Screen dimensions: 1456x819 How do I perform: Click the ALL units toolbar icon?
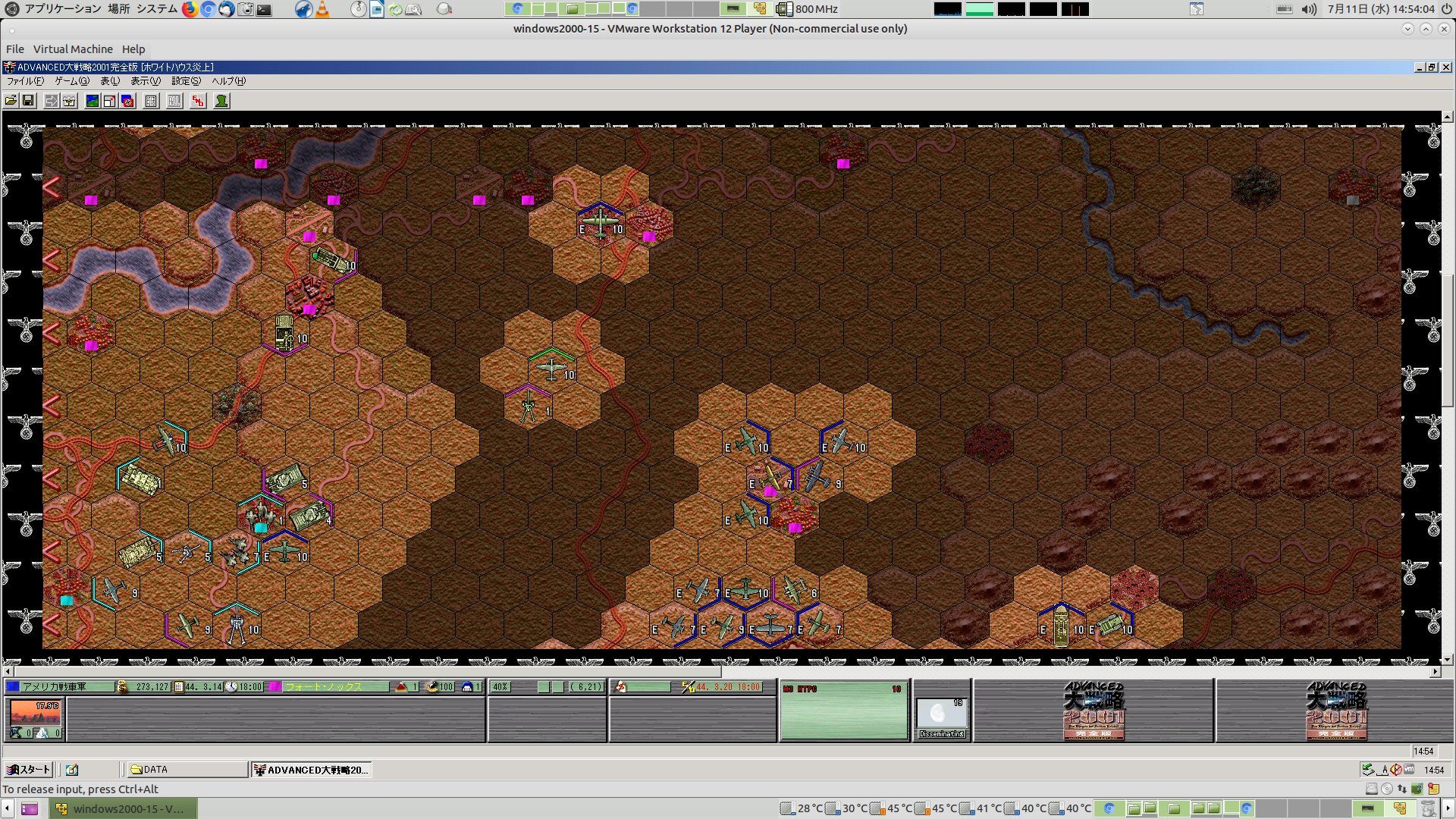click(174, 101)
